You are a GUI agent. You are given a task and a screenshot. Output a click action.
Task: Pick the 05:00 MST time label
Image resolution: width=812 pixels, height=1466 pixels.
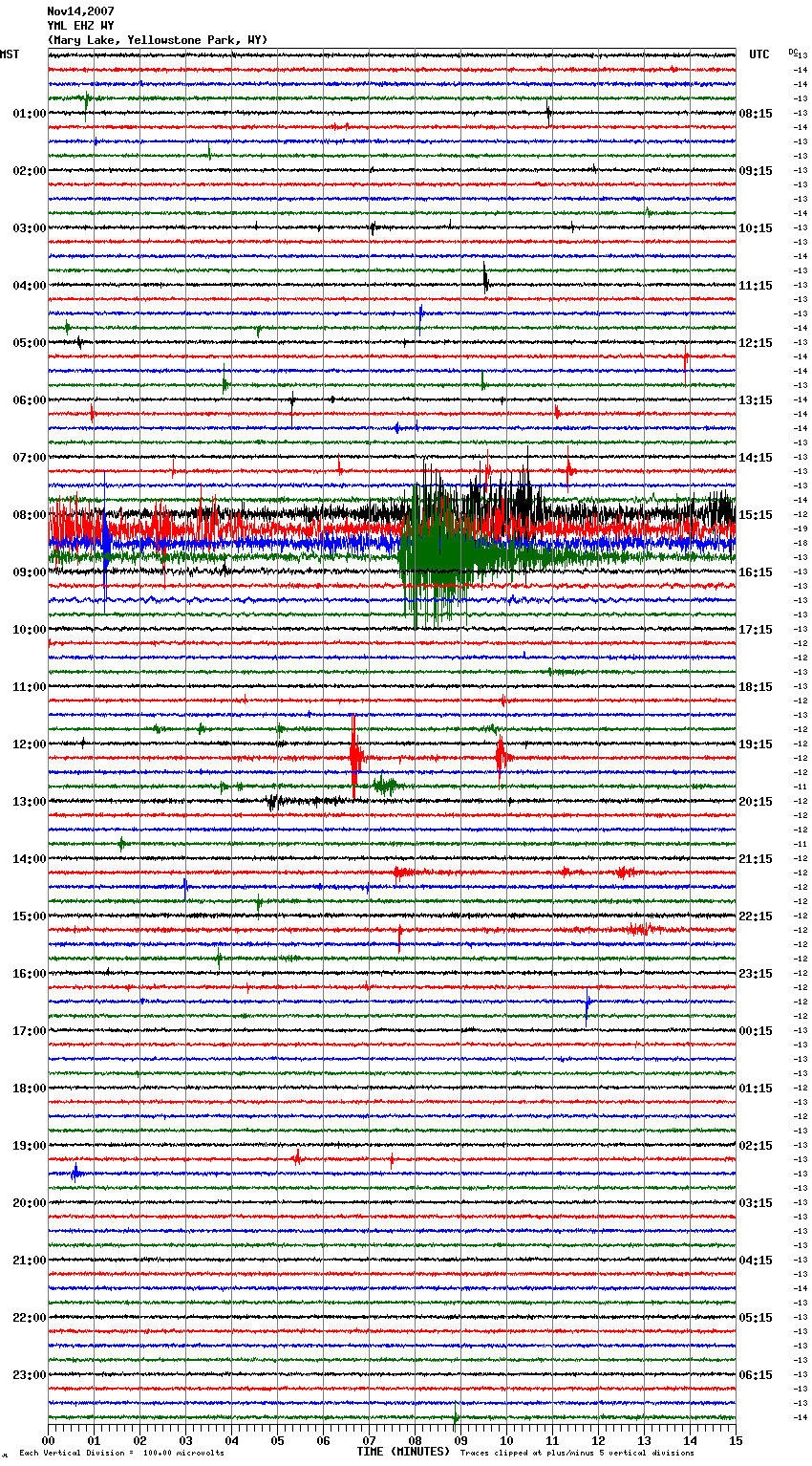29,343
